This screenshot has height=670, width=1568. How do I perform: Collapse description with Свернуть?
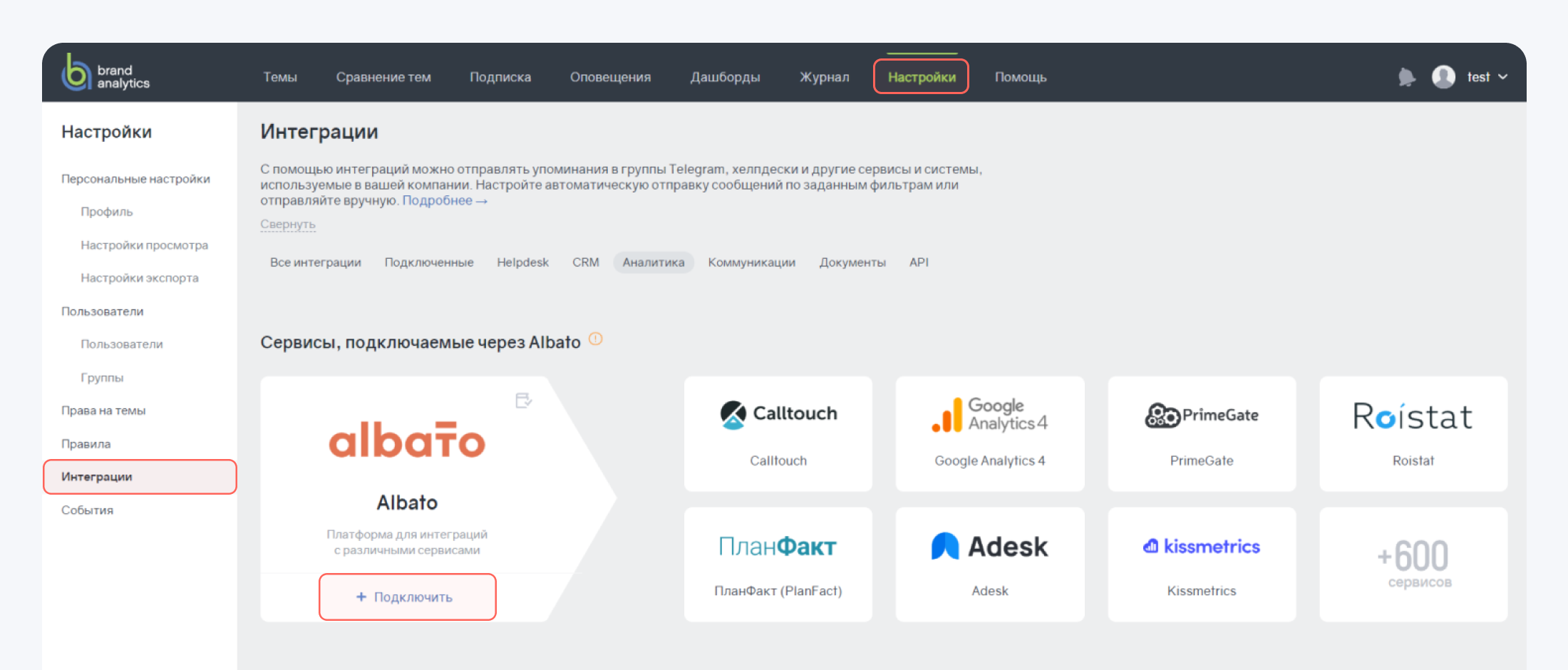coord(288,224)
